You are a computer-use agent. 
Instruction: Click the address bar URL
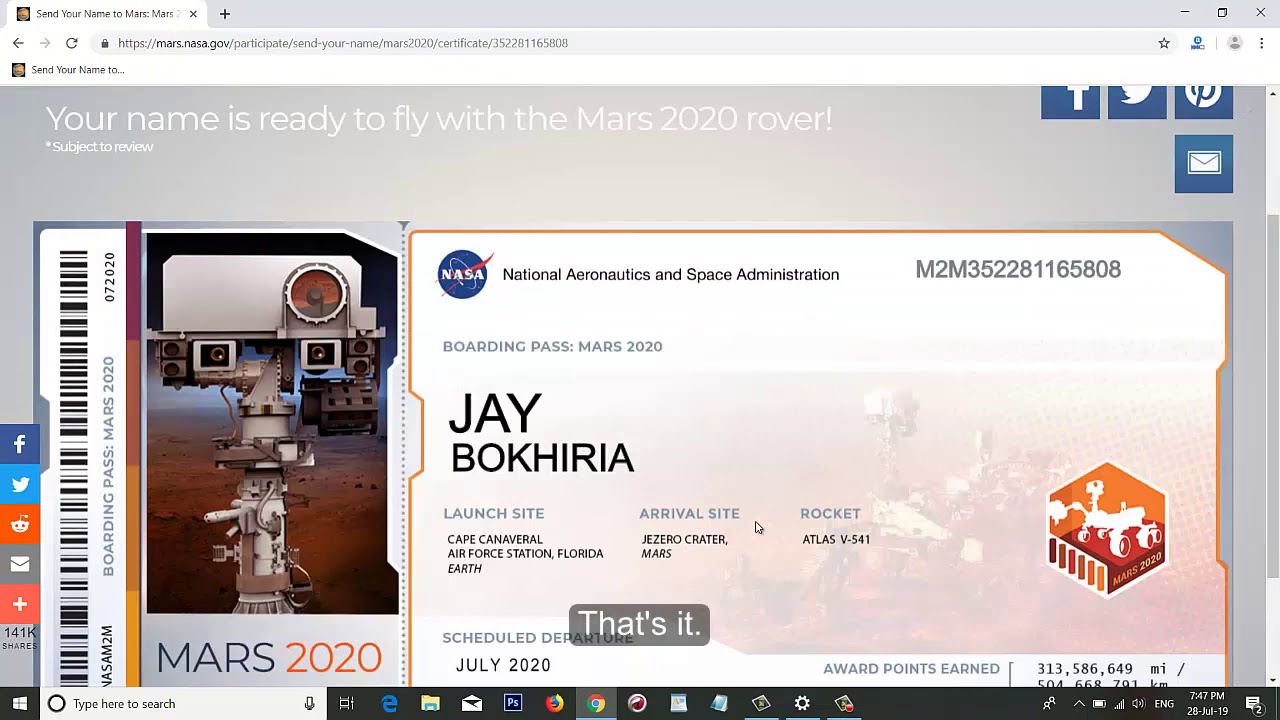click(x=343, y=43)
